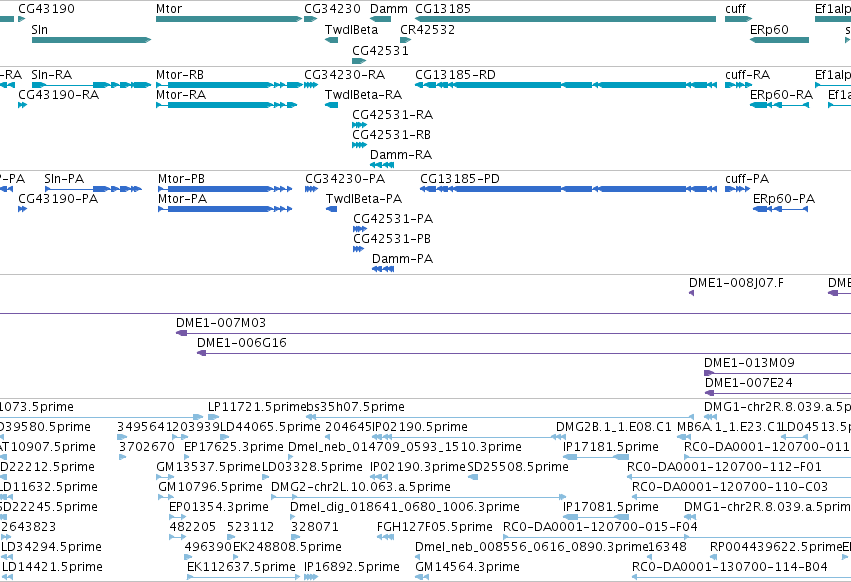
Task: Click the CG42531-PA protein label
Action: point(393,219)
